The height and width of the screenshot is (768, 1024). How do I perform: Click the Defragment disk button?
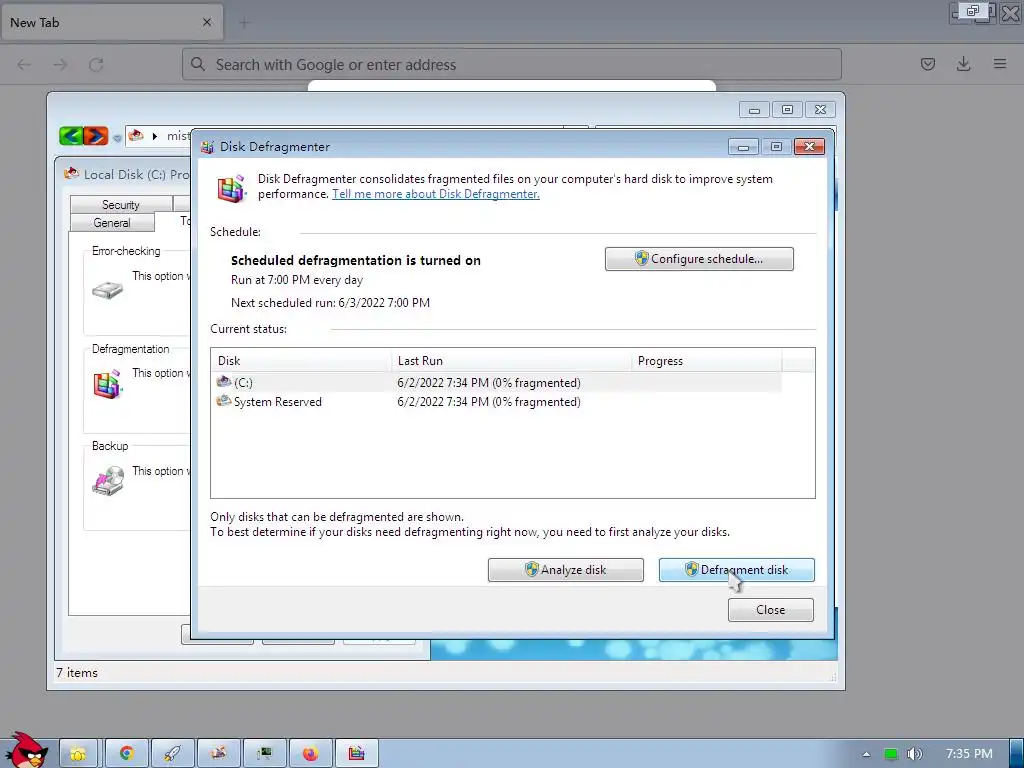[736, 569]
